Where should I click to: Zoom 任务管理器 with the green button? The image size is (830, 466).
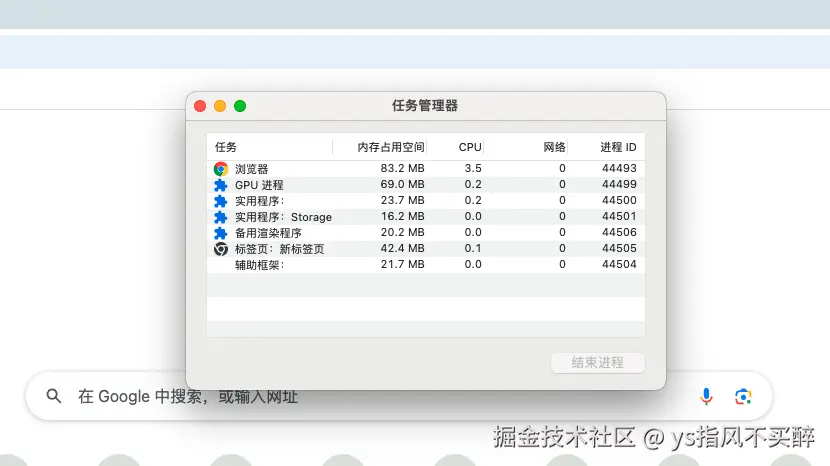(x=240, y=106)
